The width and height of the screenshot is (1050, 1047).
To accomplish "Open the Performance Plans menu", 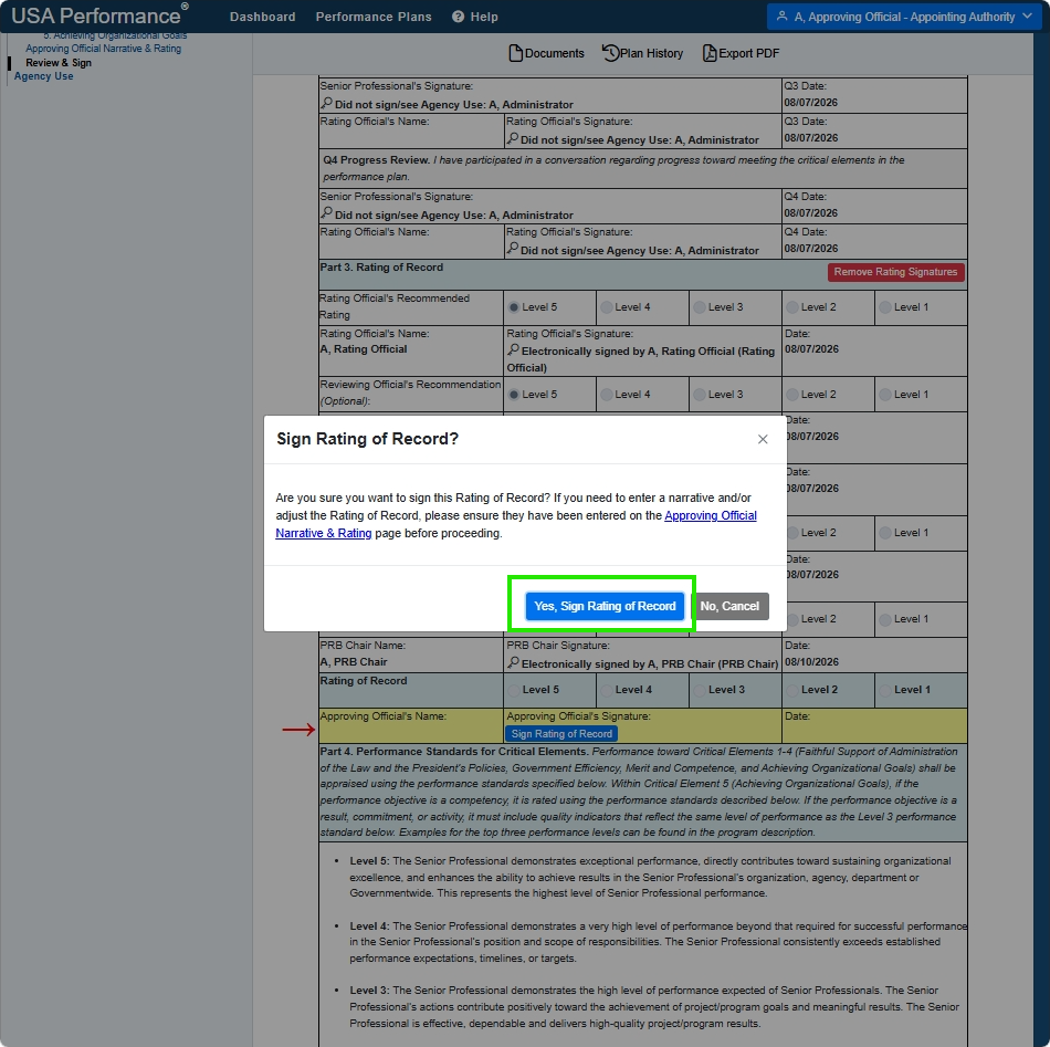I will [x=374, y=17].
